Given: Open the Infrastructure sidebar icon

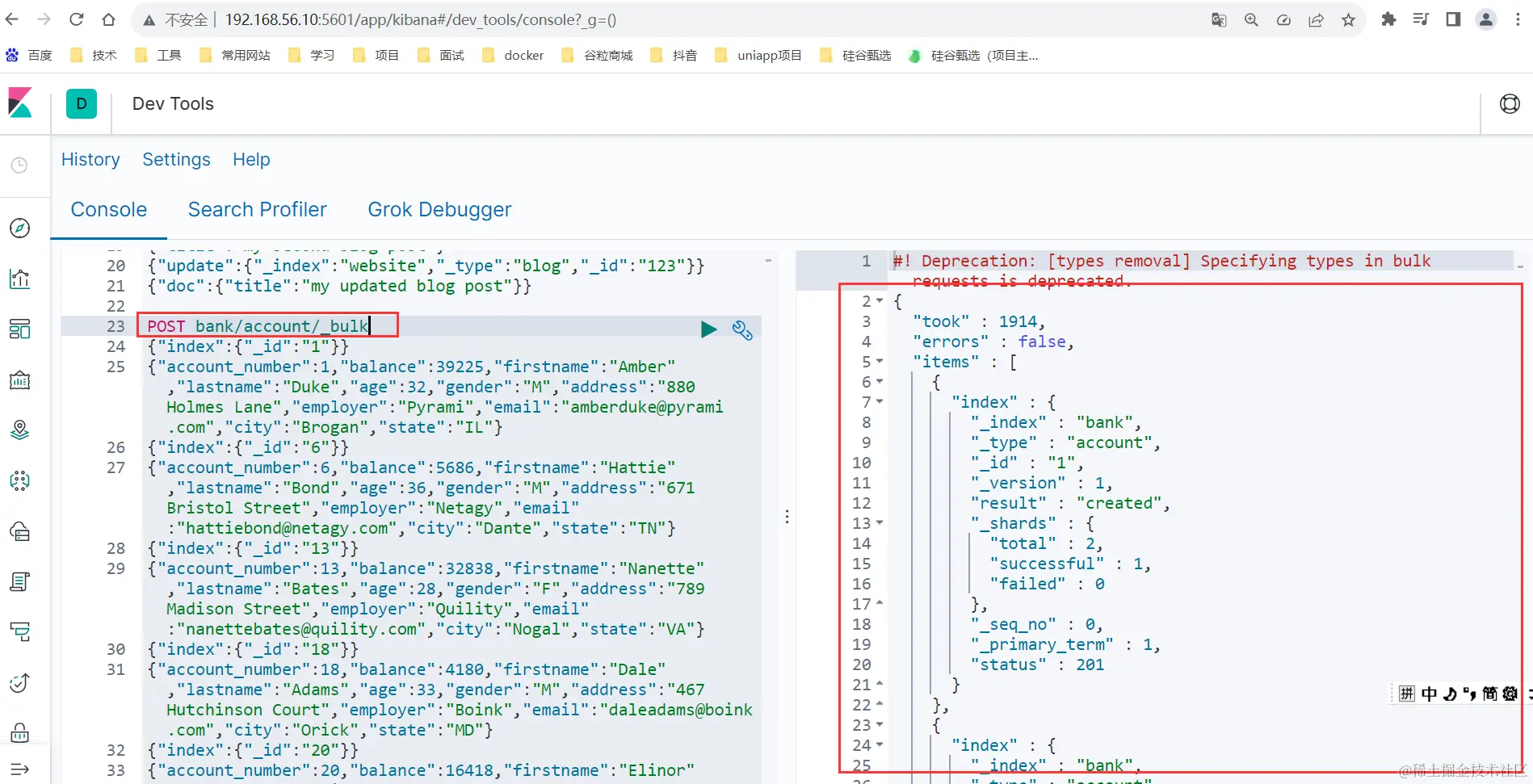Looking at the screenshot, I should coord(20,531).
